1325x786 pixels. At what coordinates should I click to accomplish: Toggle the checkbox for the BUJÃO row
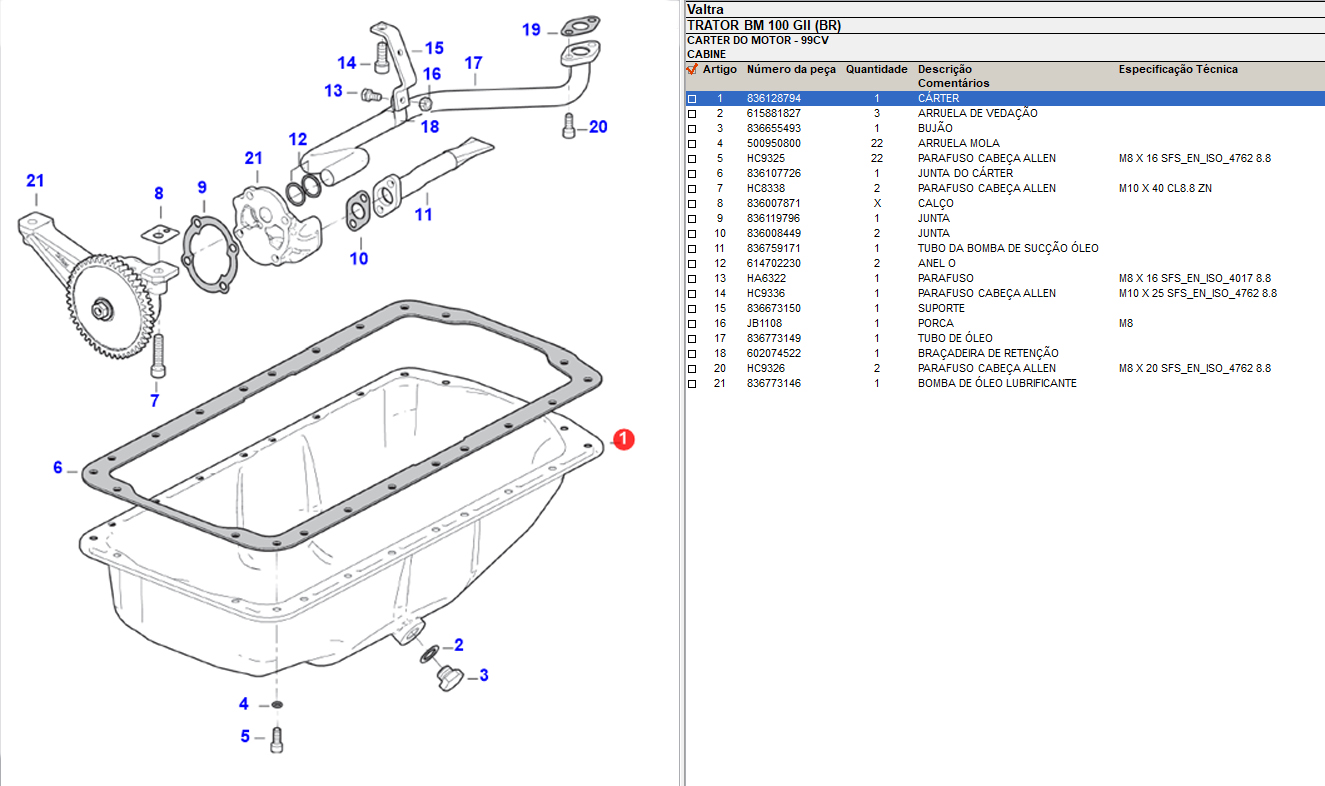692,129
